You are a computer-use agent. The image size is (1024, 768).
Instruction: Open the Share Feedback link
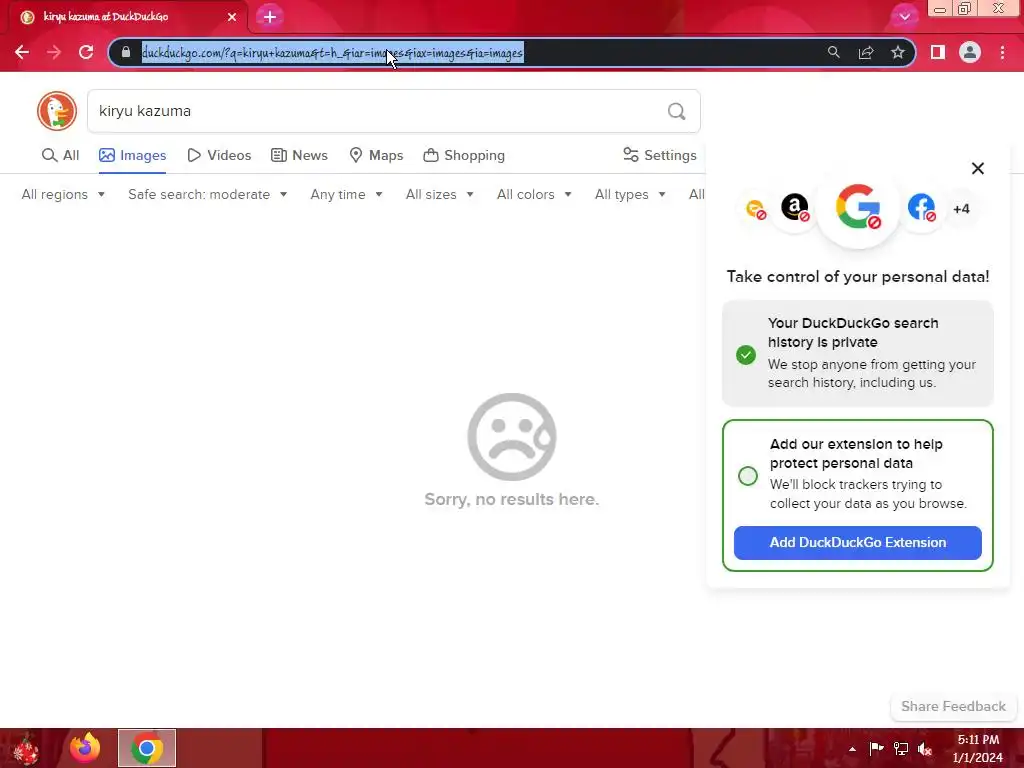(x=953, y=707)
